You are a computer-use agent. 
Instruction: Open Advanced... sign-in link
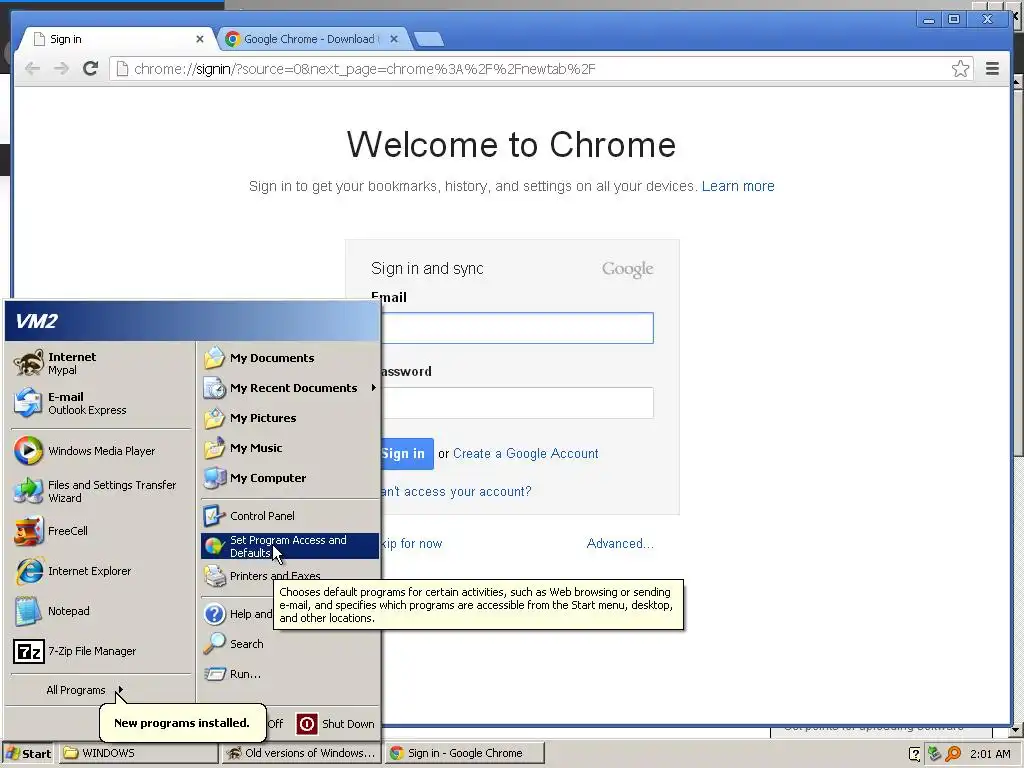click(620, 543)
